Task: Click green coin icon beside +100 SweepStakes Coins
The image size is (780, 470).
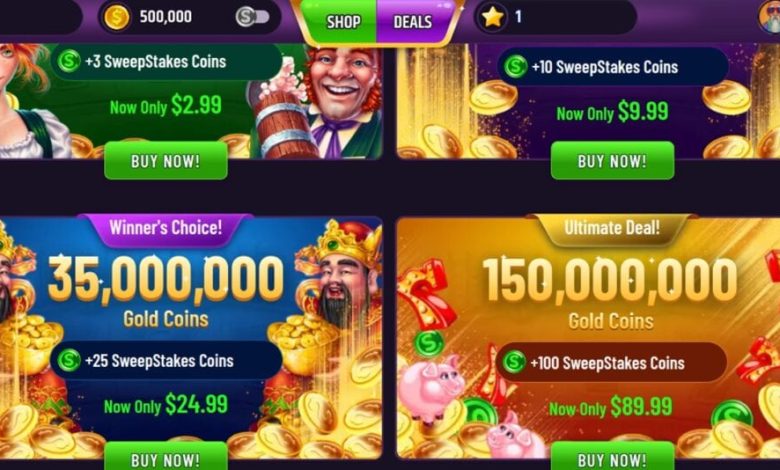Action: coord(513,362)
